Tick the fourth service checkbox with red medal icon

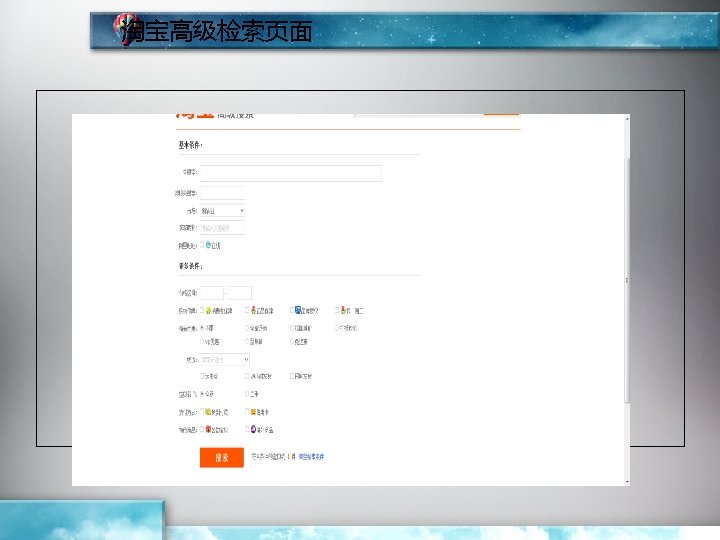coord(337,310)
